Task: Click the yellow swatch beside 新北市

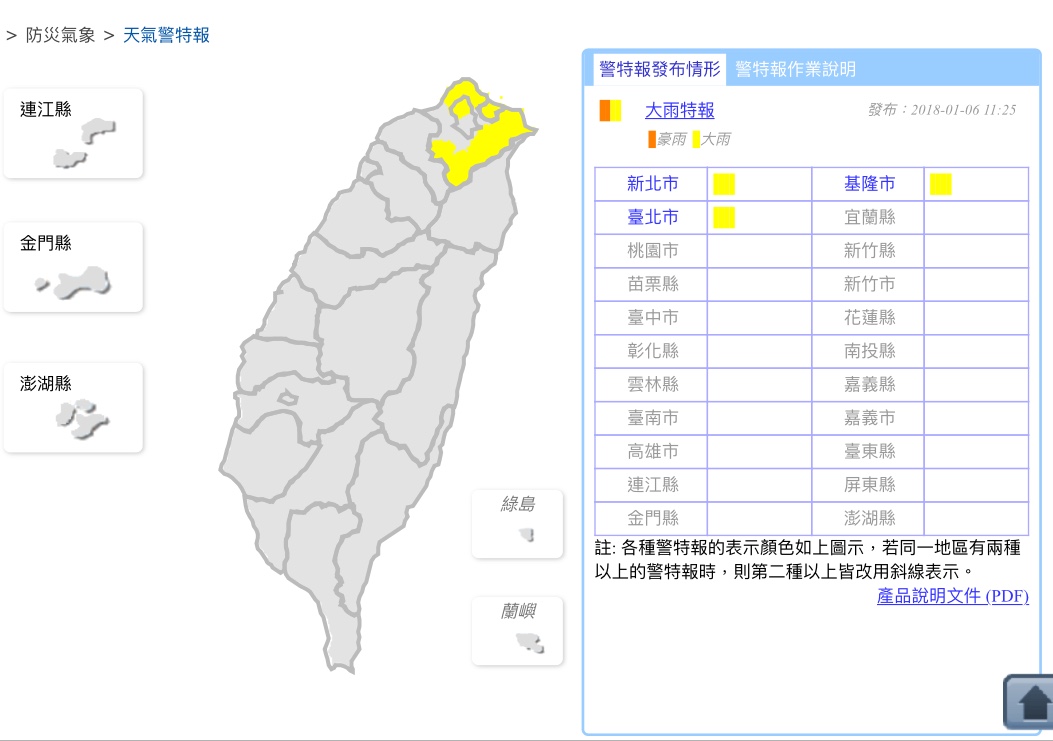Action: click(x=724, y=184)
